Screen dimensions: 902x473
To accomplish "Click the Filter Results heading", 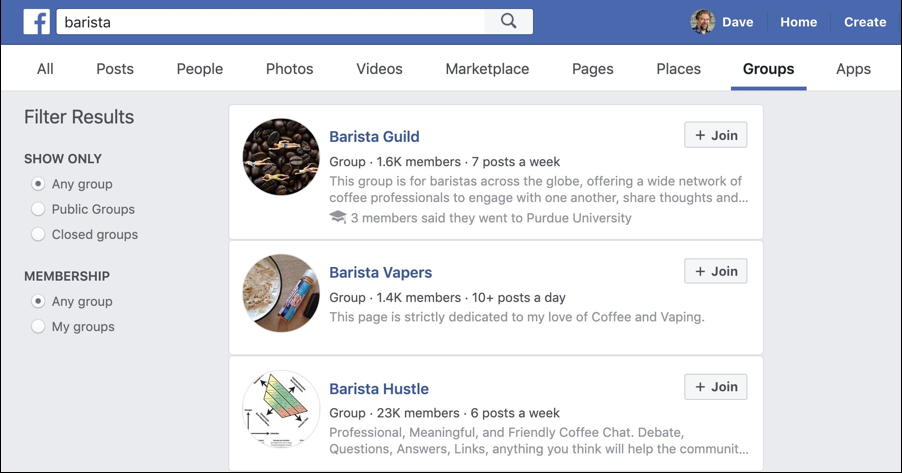I will [x=79, y=117].
